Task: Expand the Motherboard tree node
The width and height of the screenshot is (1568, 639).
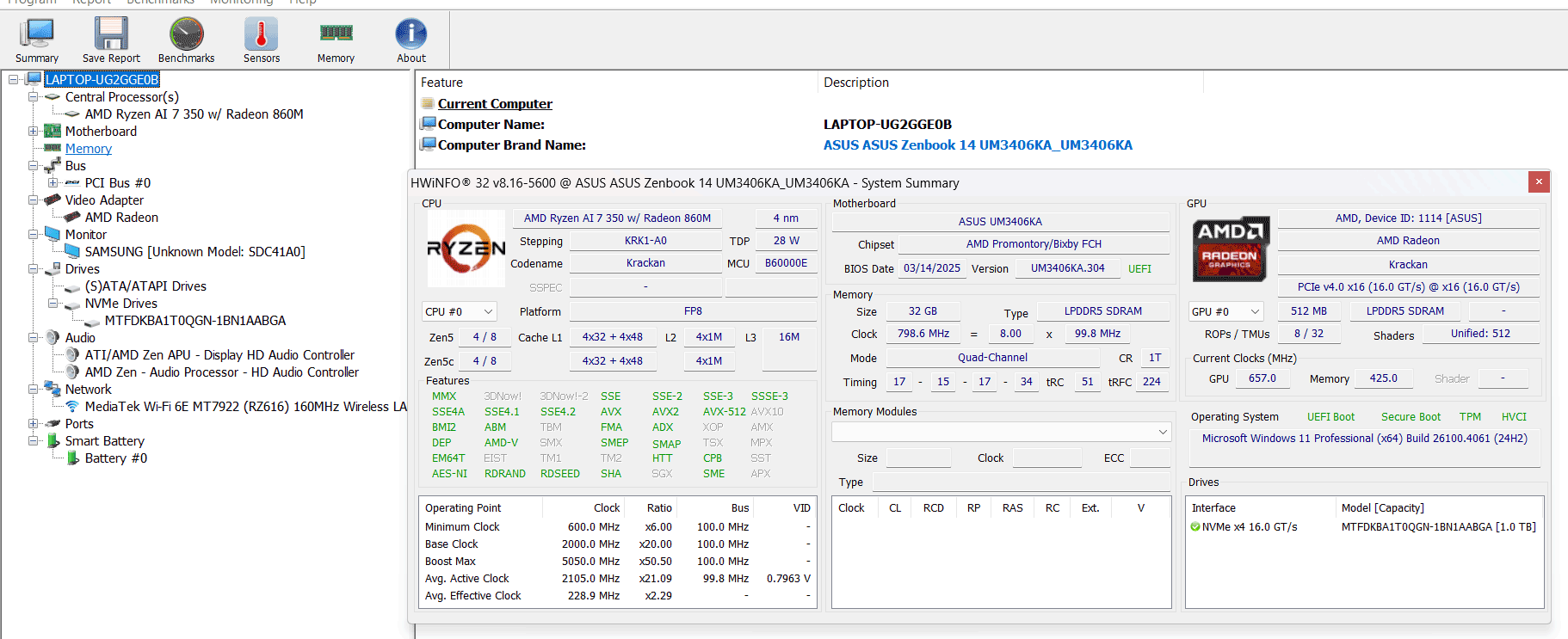Action: coord(33,131)
